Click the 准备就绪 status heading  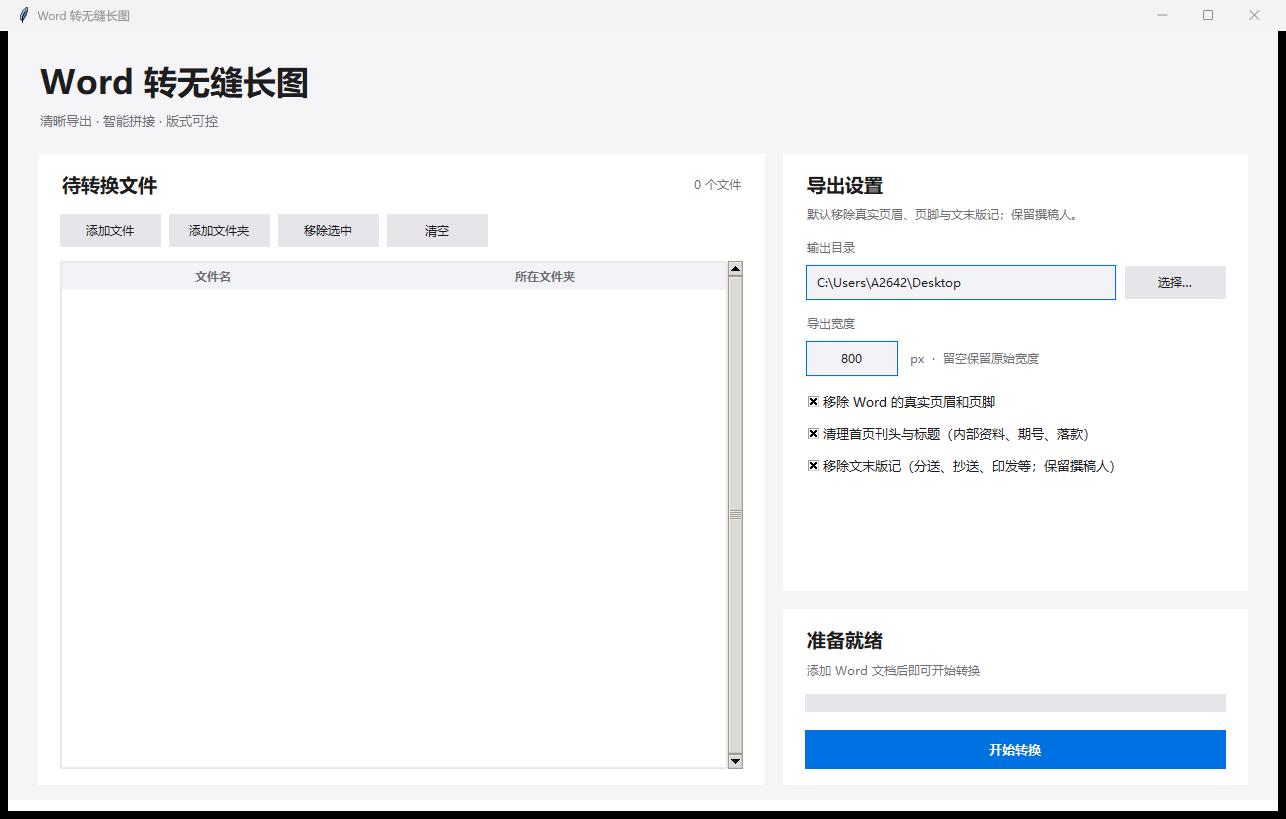coord(845,641)
